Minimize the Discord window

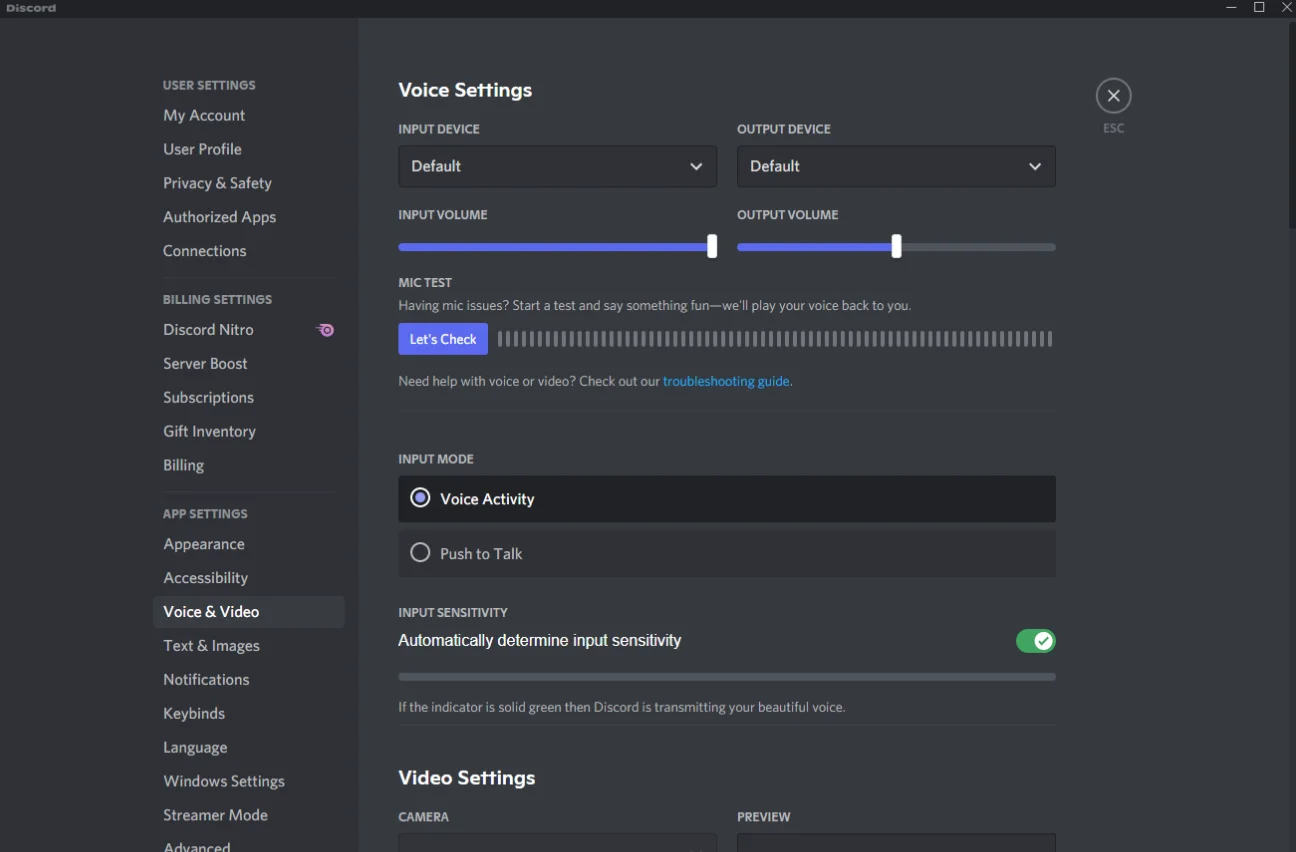tap(1231, 8)
